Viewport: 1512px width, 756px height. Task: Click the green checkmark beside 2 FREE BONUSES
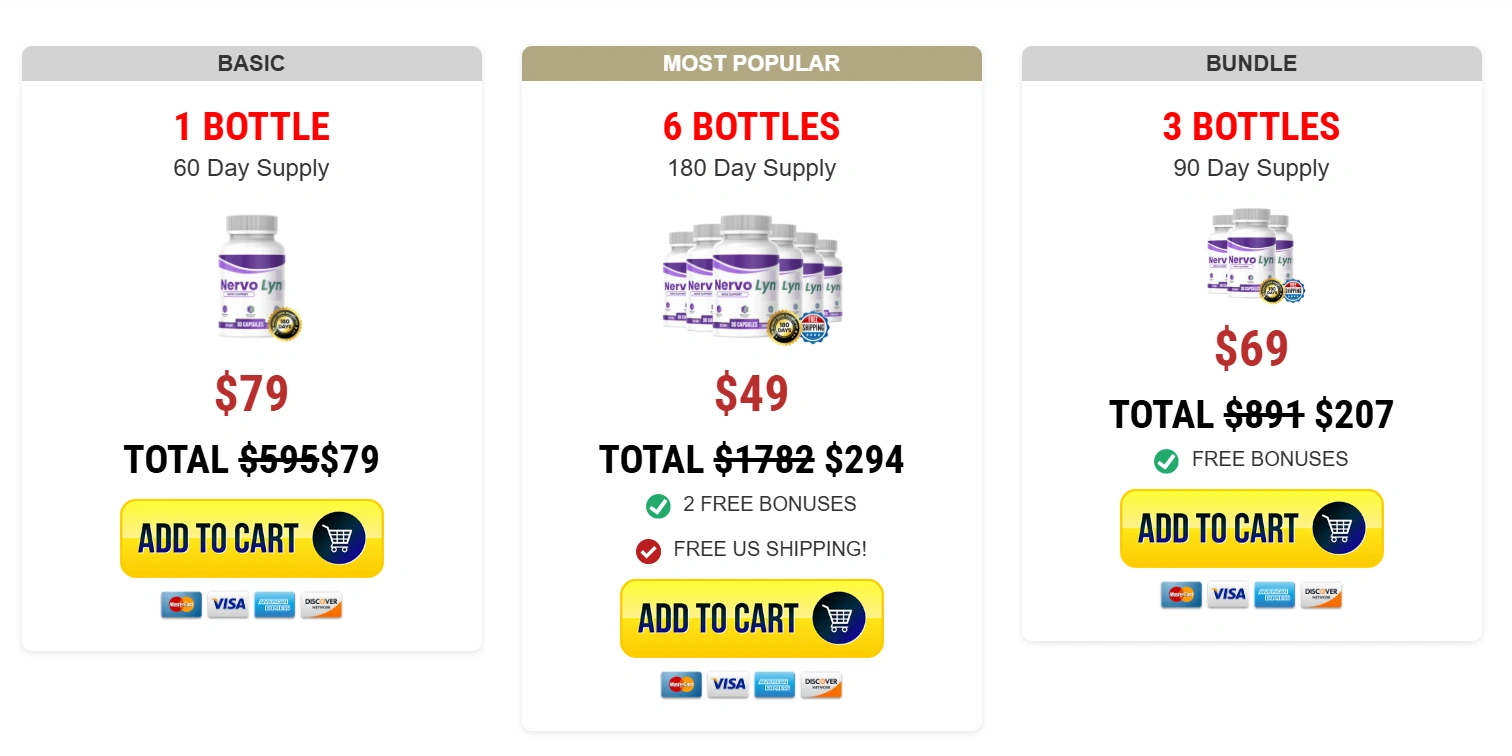coord(658,505)
